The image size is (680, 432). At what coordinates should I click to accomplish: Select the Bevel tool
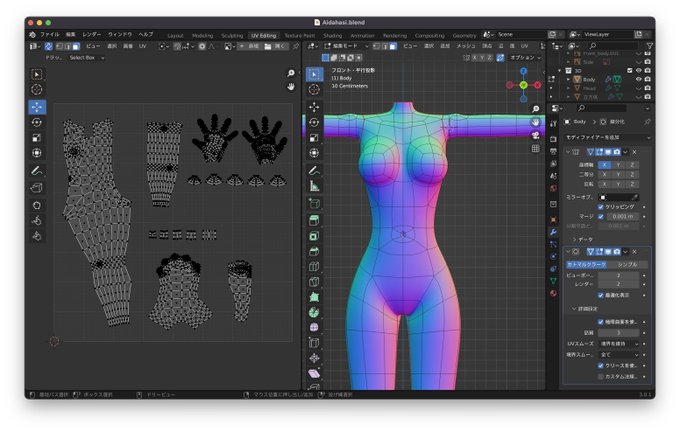314,251
